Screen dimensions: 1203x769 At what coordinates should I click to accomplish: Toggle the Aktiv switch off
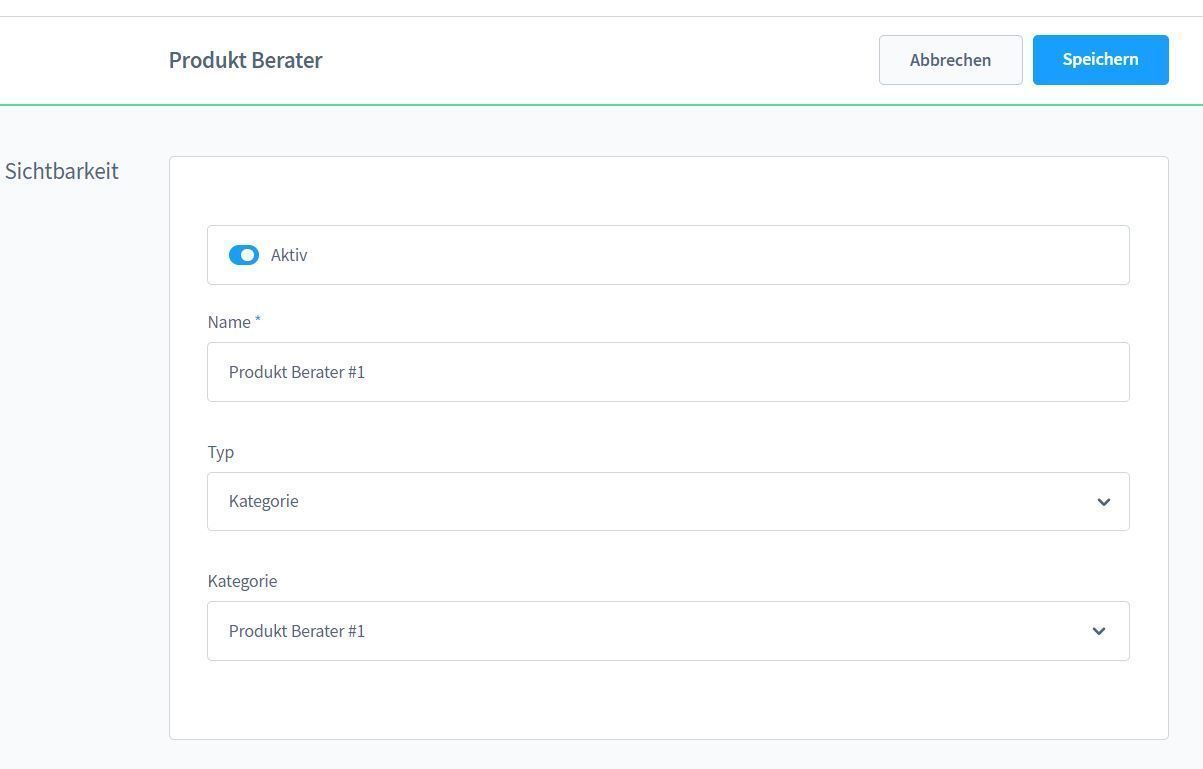coord(244,255)
